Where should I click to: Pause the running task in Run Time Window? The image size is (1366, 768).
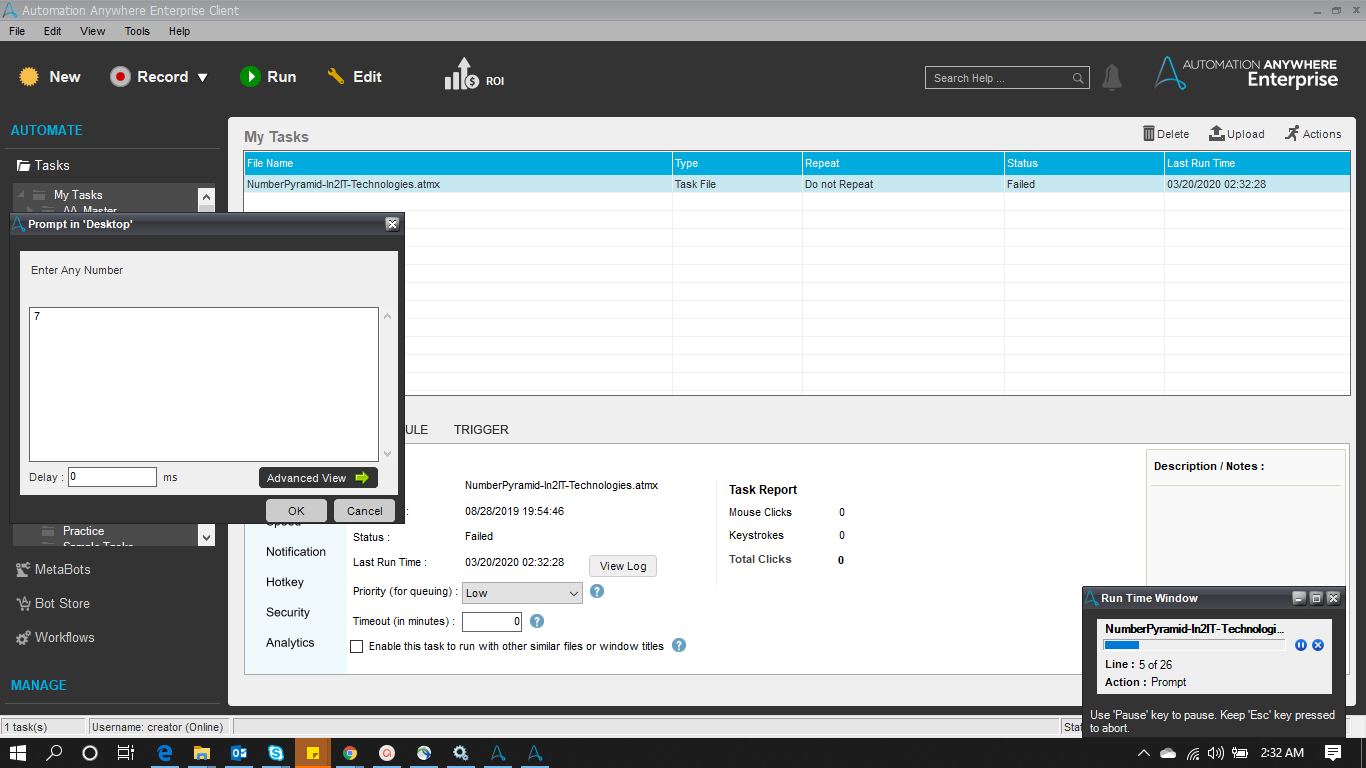1301,645
